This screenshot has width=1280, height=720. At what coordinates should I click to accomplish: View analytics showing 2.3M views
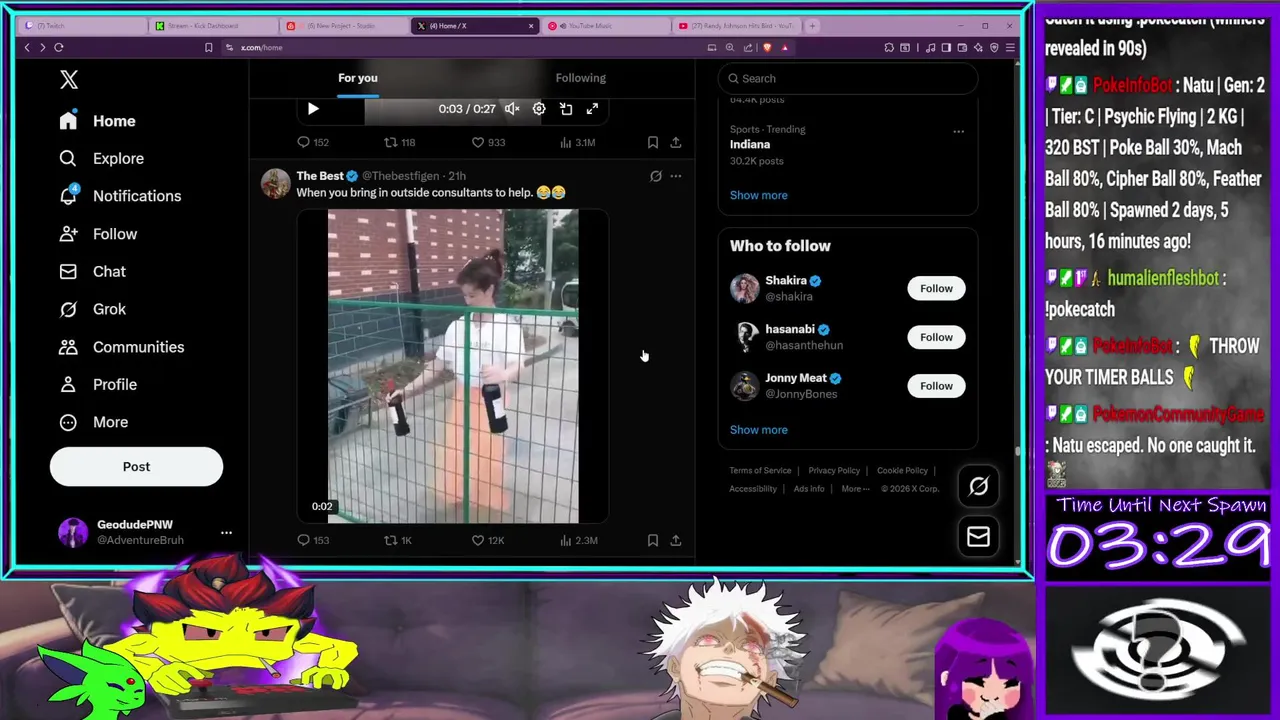(578, 540)
